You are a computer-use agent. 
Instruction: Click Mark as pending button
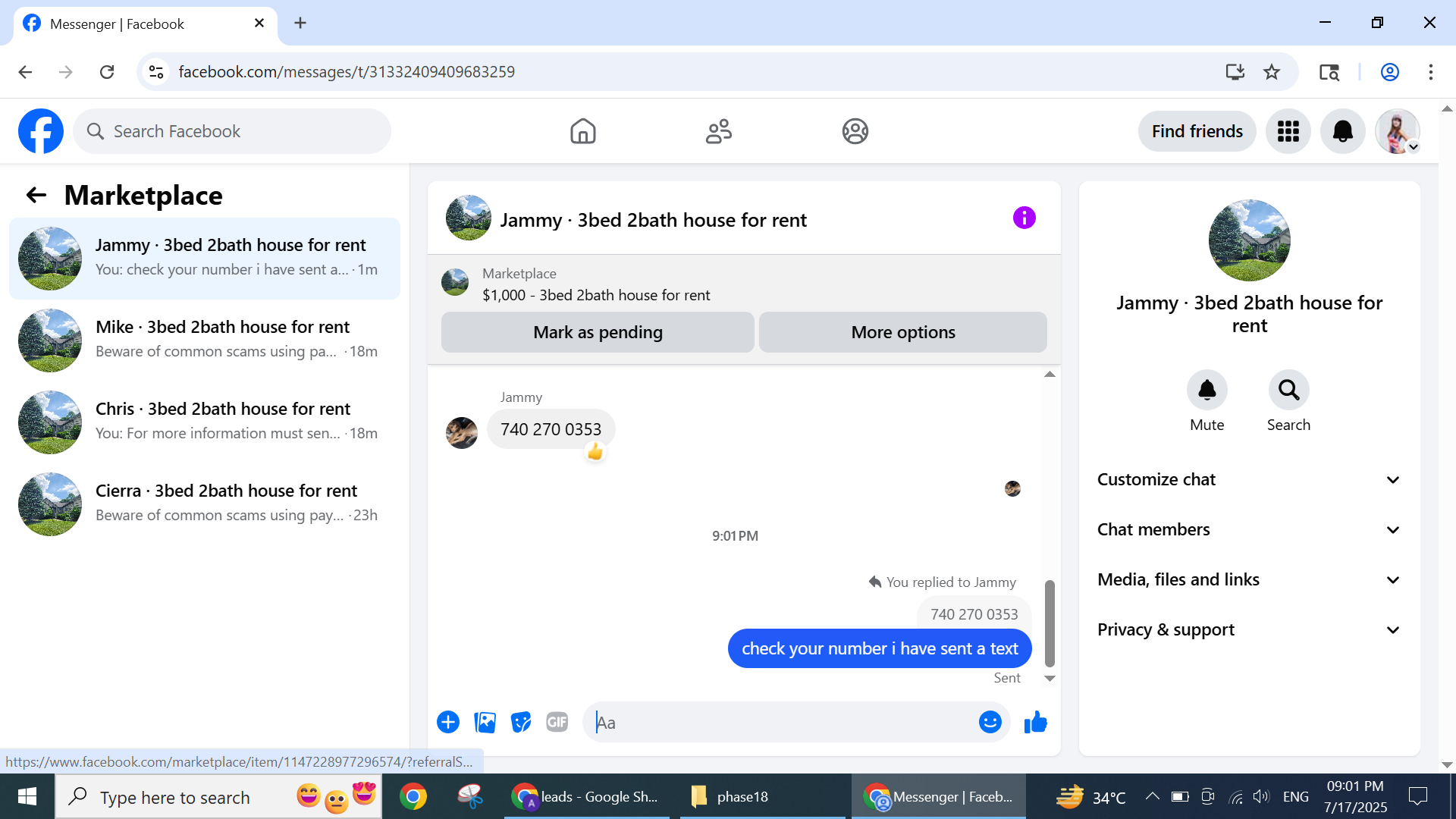click(x=598, y=332)
